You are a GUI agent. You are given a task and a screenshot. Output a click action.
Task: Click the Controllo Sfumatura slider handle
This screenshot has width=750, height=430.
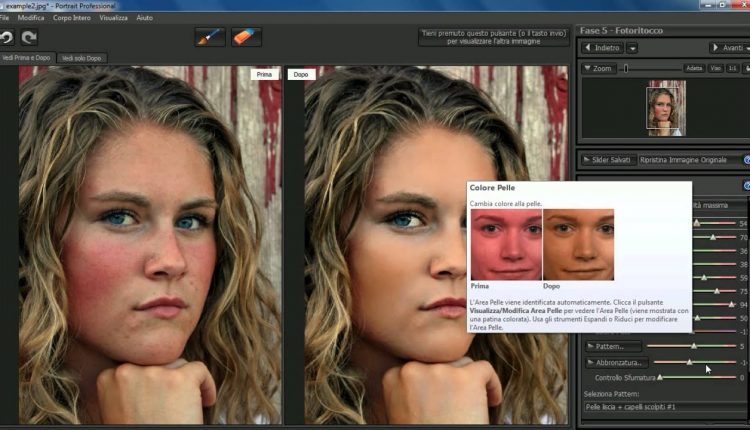pos(660,377)
